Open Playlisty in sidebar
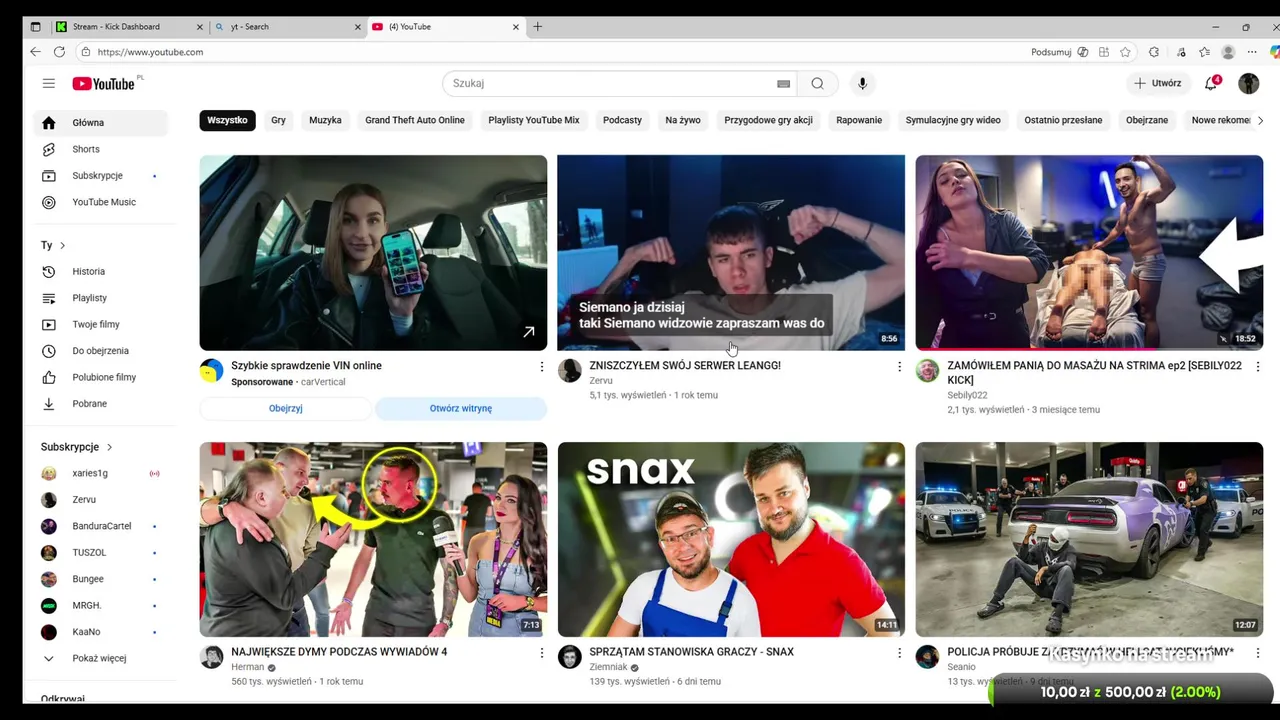The image size is (1280, 720). [x=99, y=298]
